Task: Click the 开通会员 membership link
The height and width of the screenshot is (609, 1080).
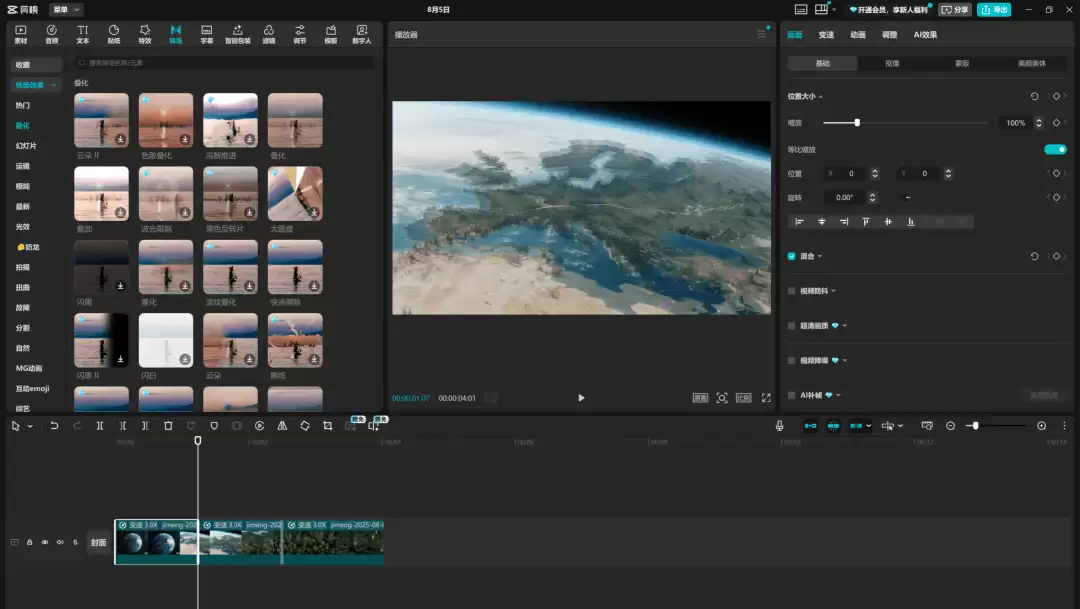Action: 889,10
